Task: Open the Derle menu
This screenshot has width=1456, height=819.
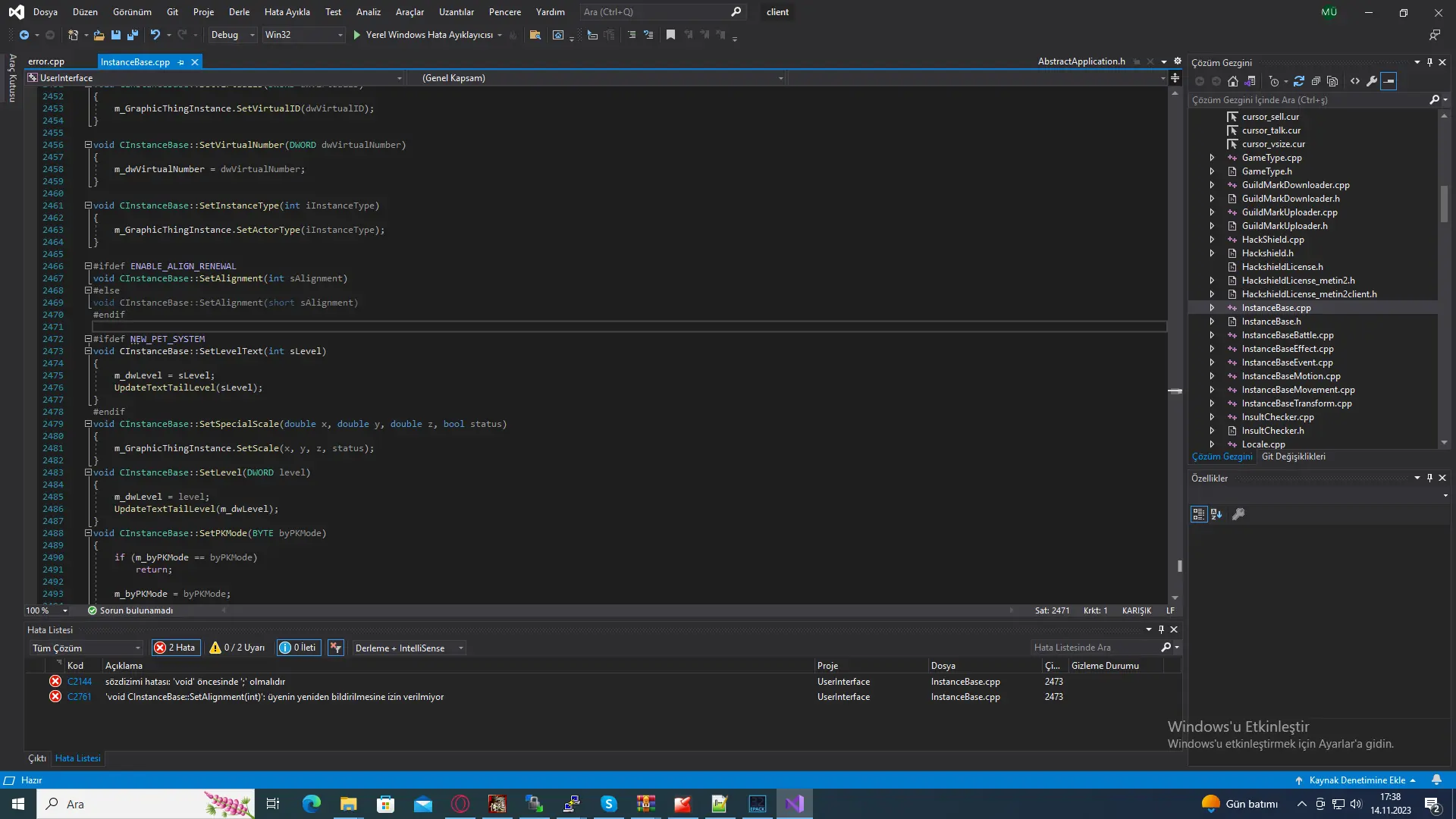Action: pyautogui.click(x=239, y=12)
